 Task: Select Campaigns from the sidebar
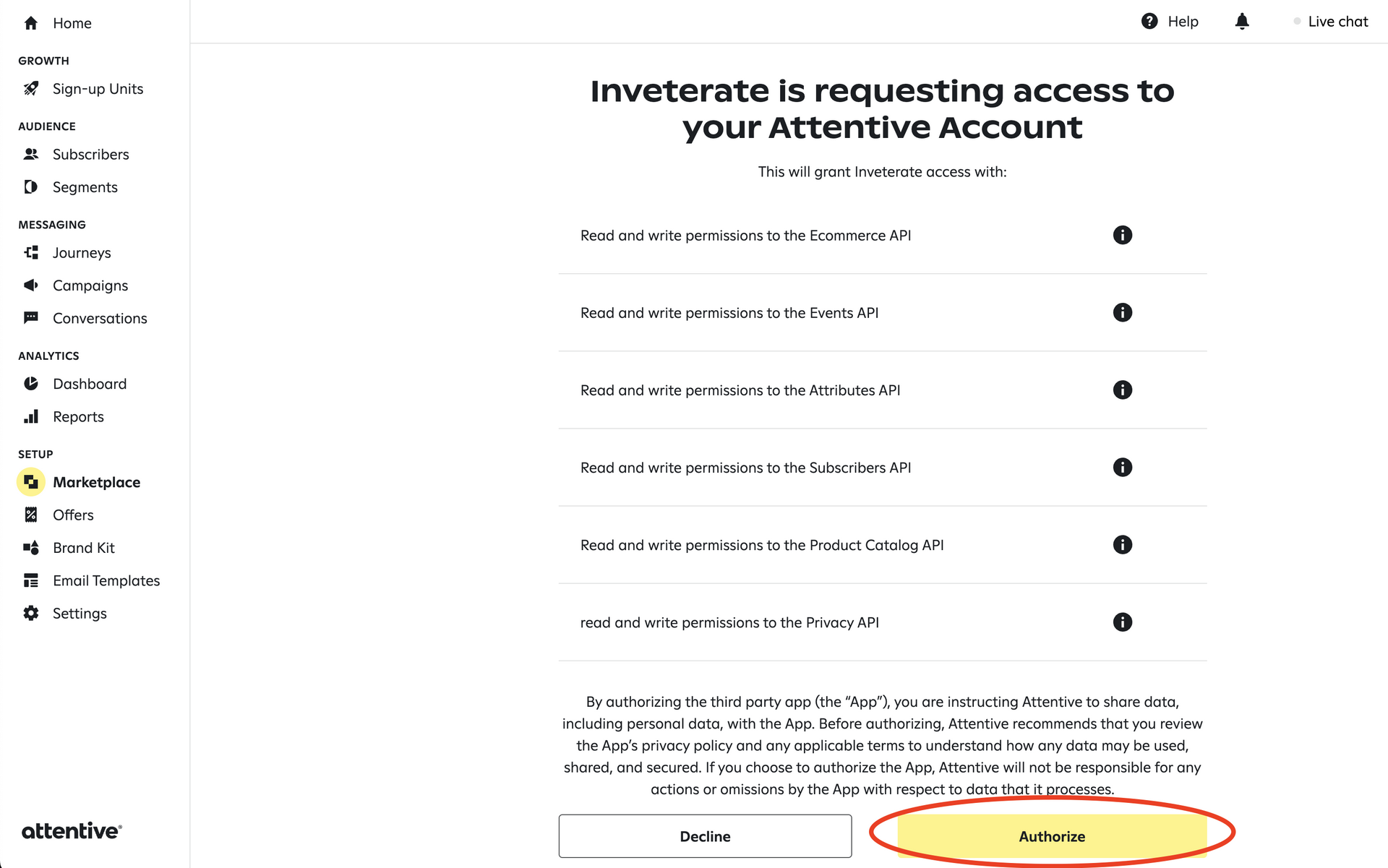click(90, 285)
